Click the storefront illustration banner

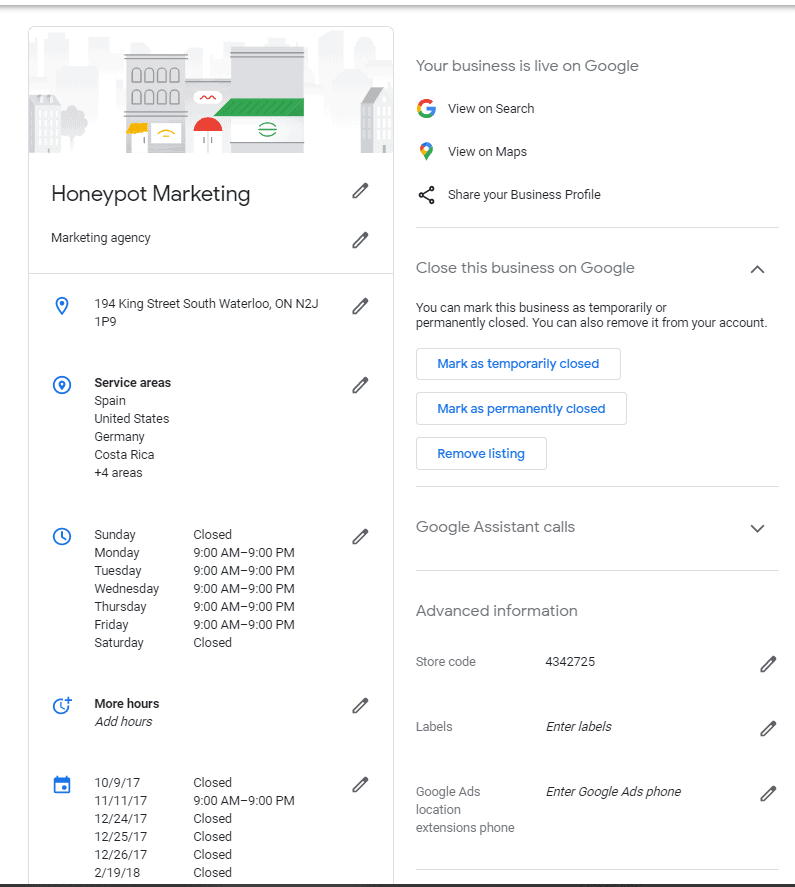tap(211, 91)
